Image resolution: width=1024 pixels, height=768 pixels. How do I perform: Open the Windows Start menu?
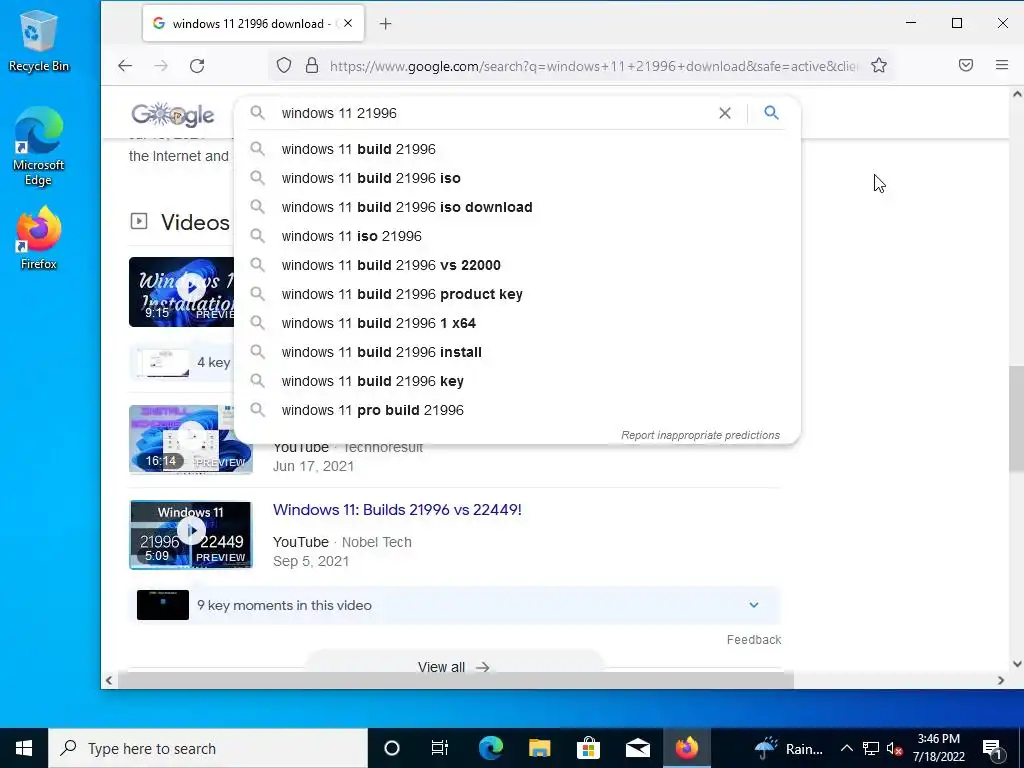[24, 748]
